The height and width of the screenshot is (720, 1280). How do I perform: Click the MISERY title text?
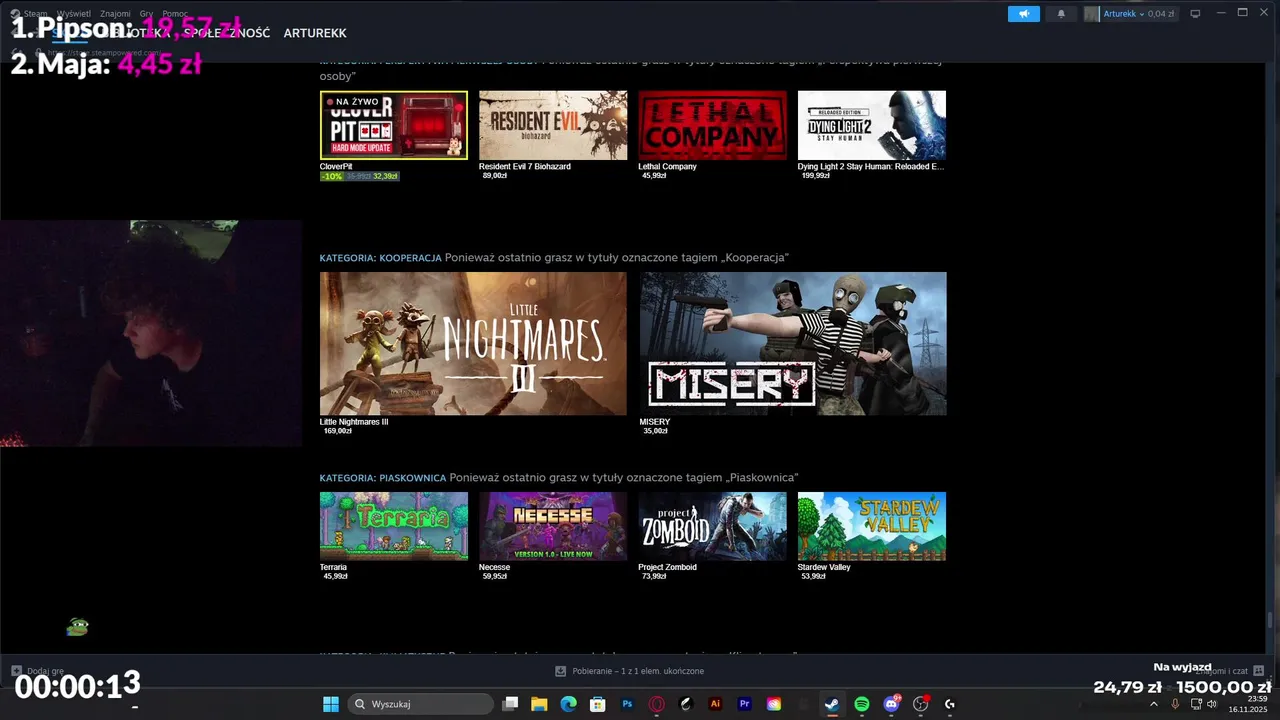tap(655, 422)
